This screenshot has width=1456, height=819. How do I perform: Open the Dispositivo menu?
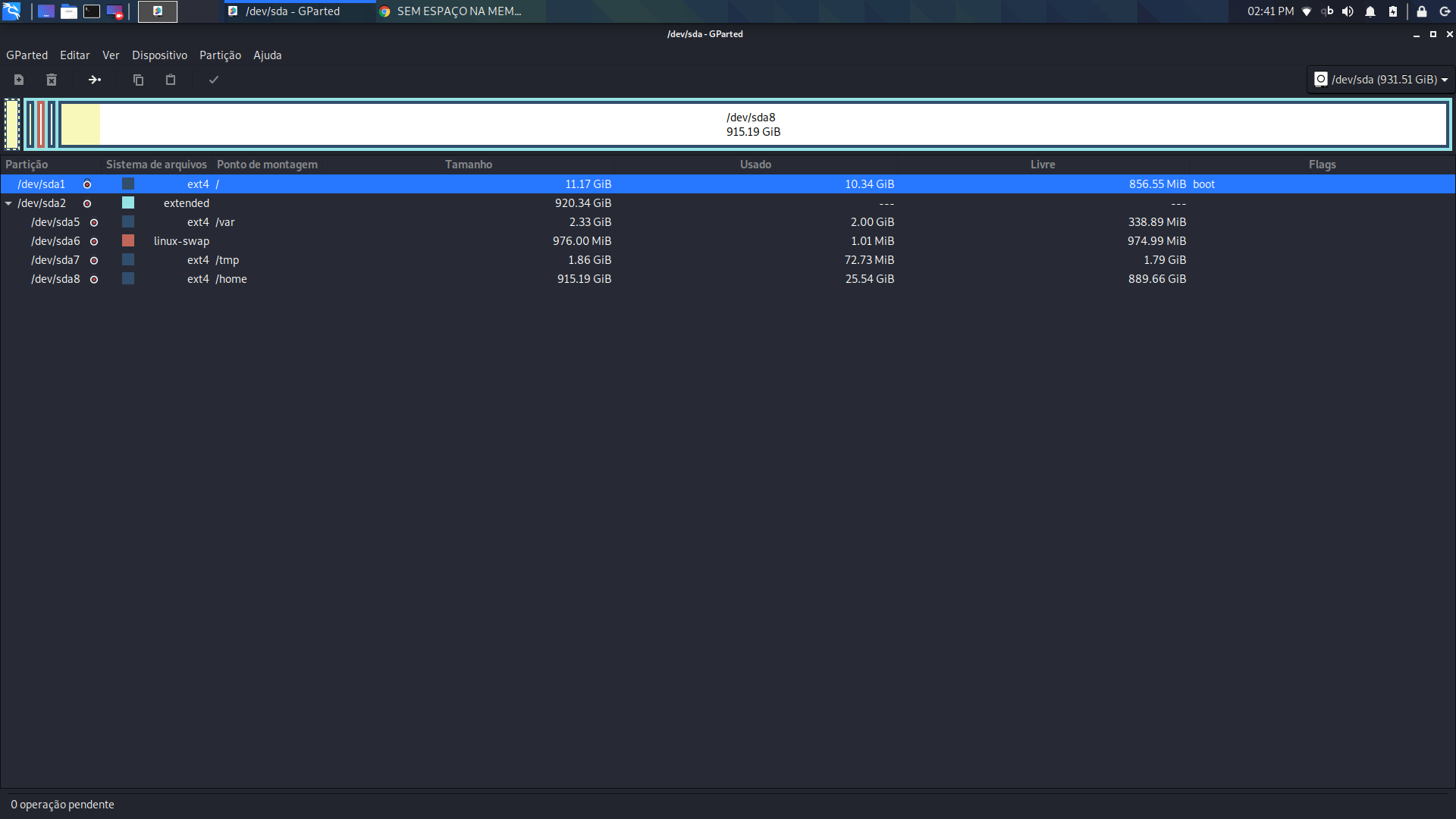[159, 55]
